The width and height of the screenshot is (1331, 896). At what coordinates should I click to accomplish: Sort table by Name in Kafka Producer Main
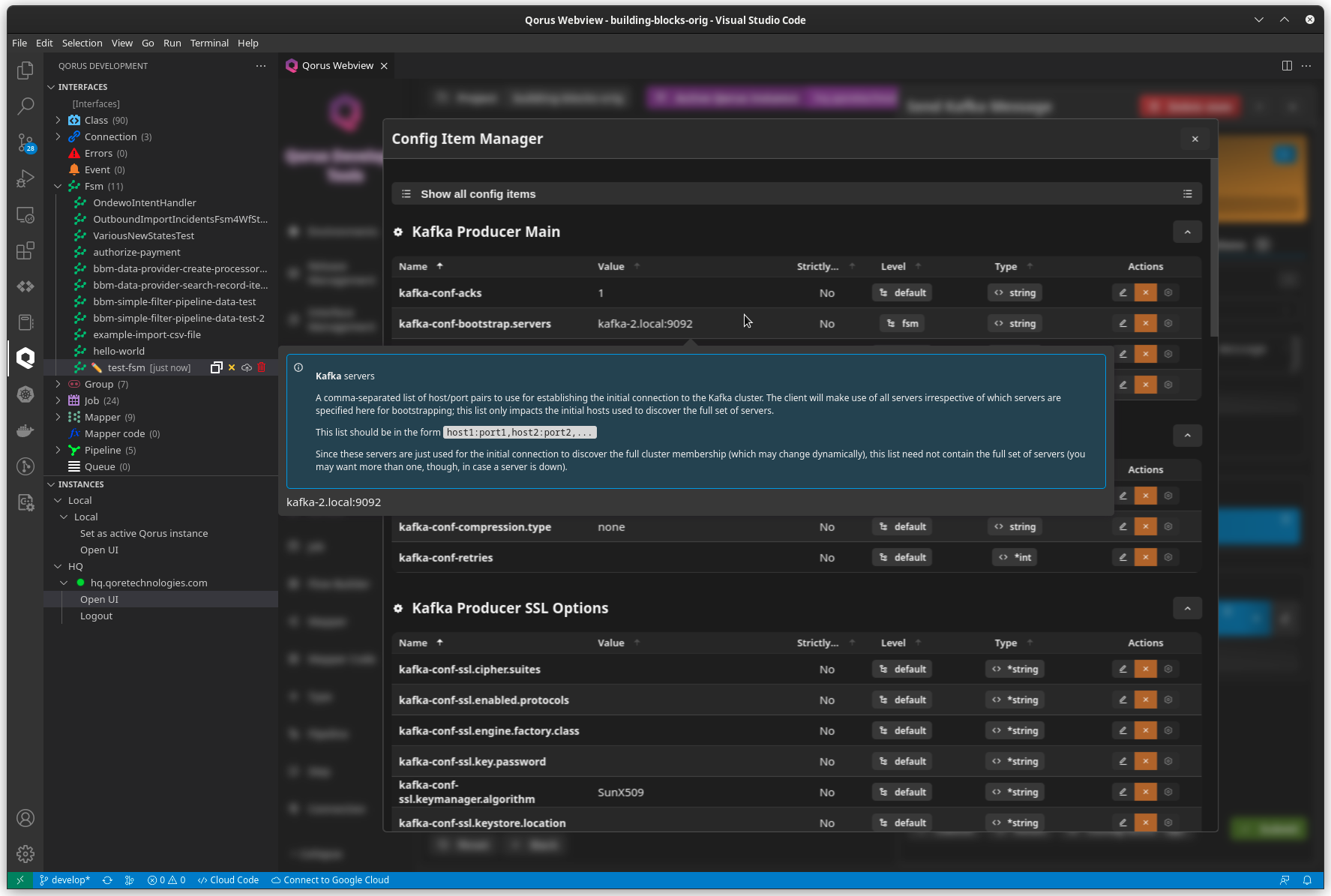tap(421, 267)
